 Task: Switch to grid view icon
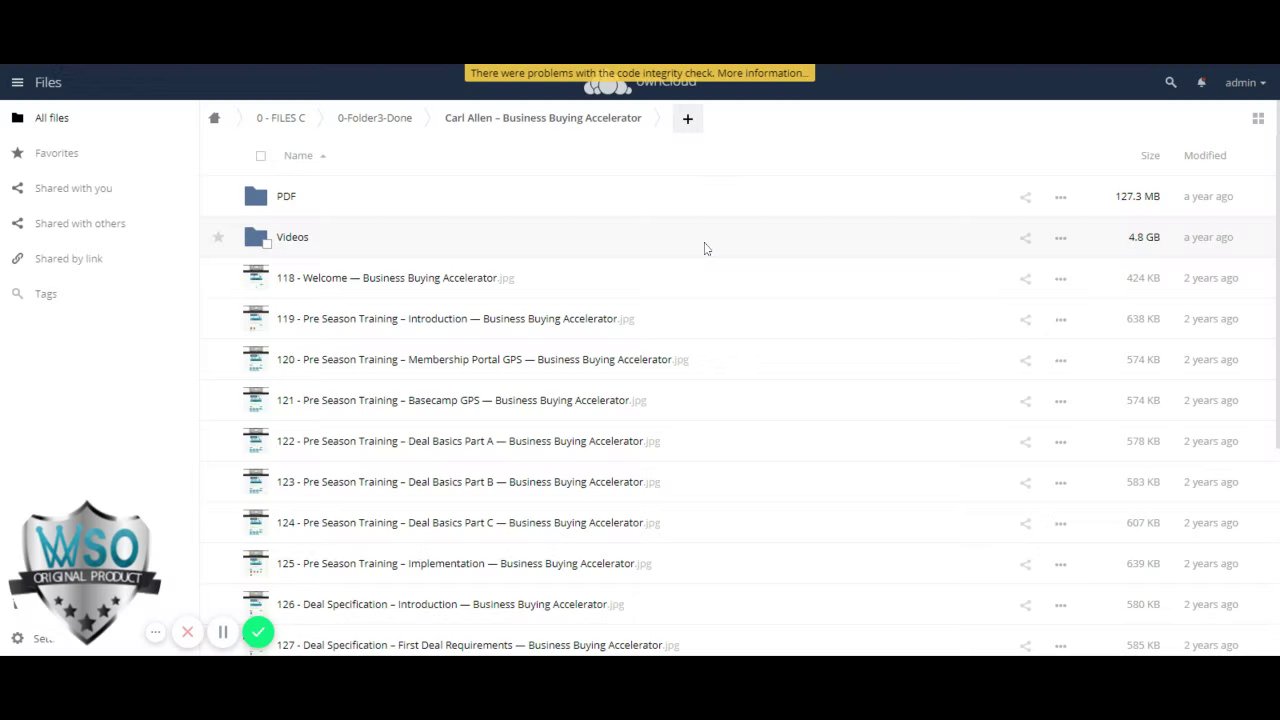(x=1258, y=119)
